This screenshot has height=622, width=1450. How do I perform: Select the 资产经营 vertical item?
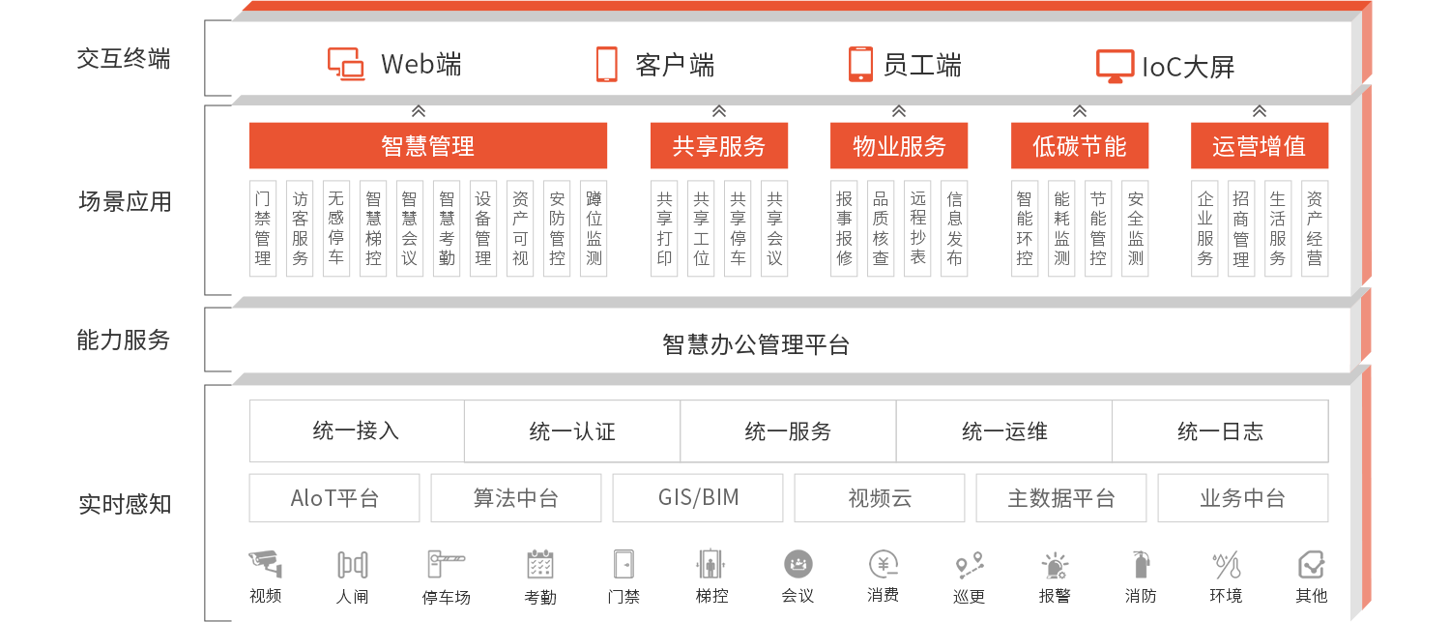(x=1315, y=228)
